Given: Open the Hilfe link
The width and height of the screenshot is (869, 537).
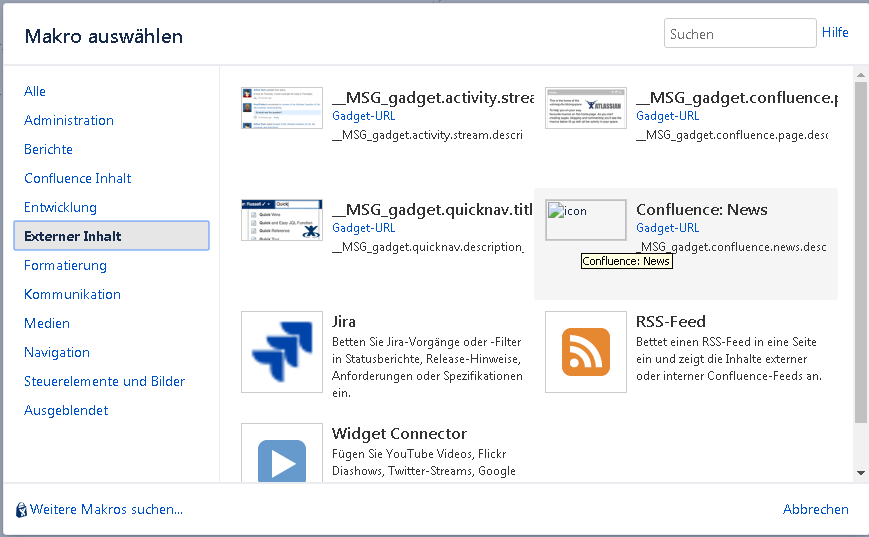Looking at the screenshot, I should 835,33.
